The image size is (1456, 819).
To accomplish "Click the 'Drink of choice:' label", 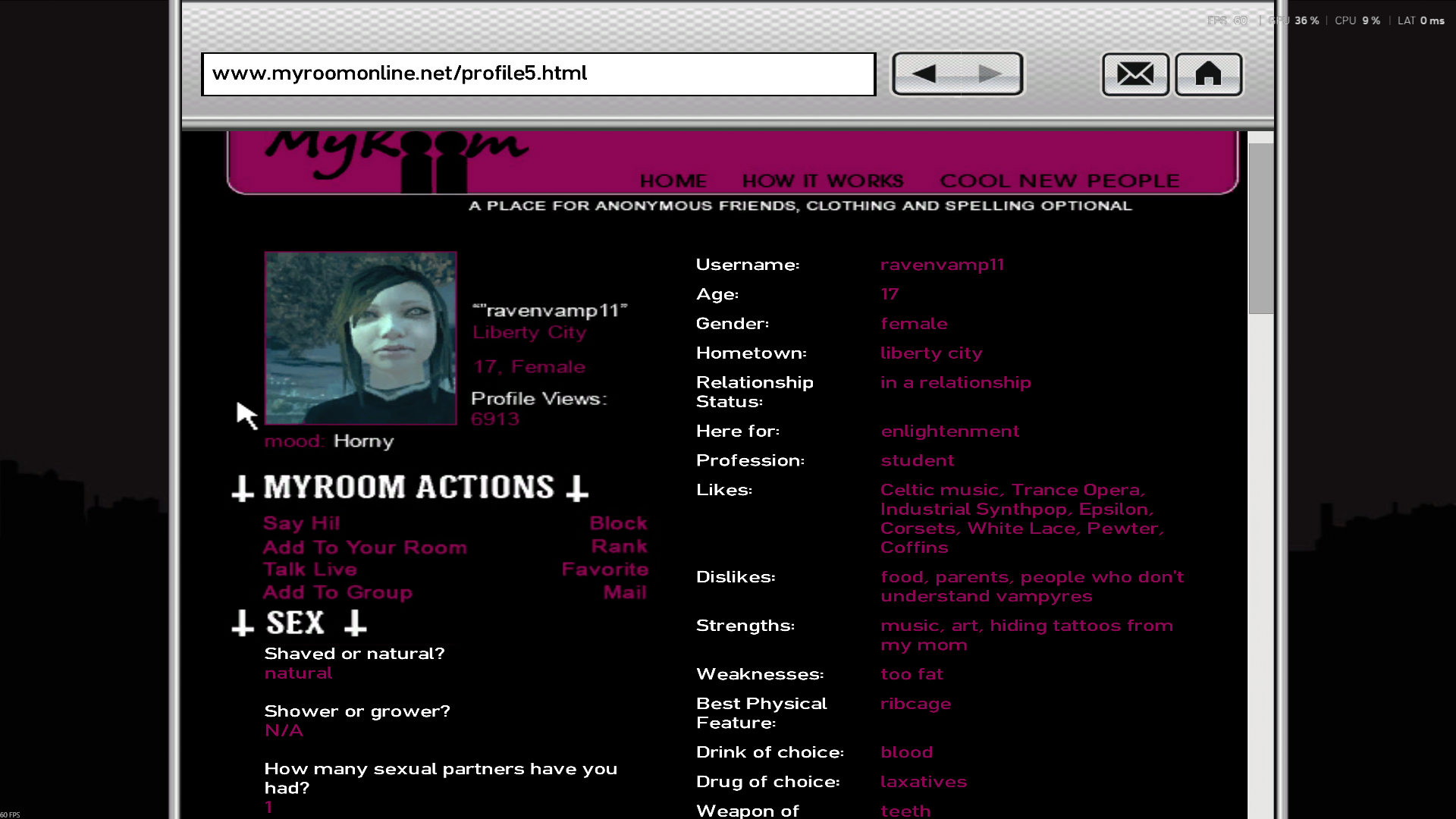I will (770, 752).
